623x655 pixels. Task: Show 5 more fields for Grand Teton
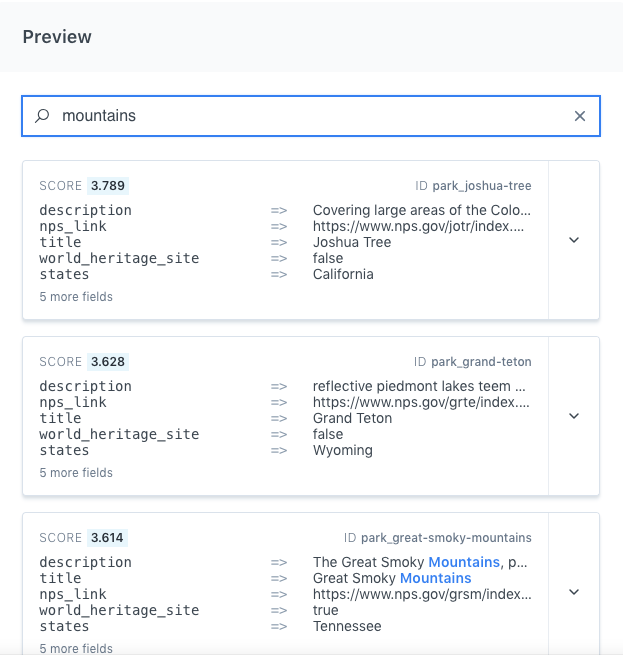(x=76, y=473)
